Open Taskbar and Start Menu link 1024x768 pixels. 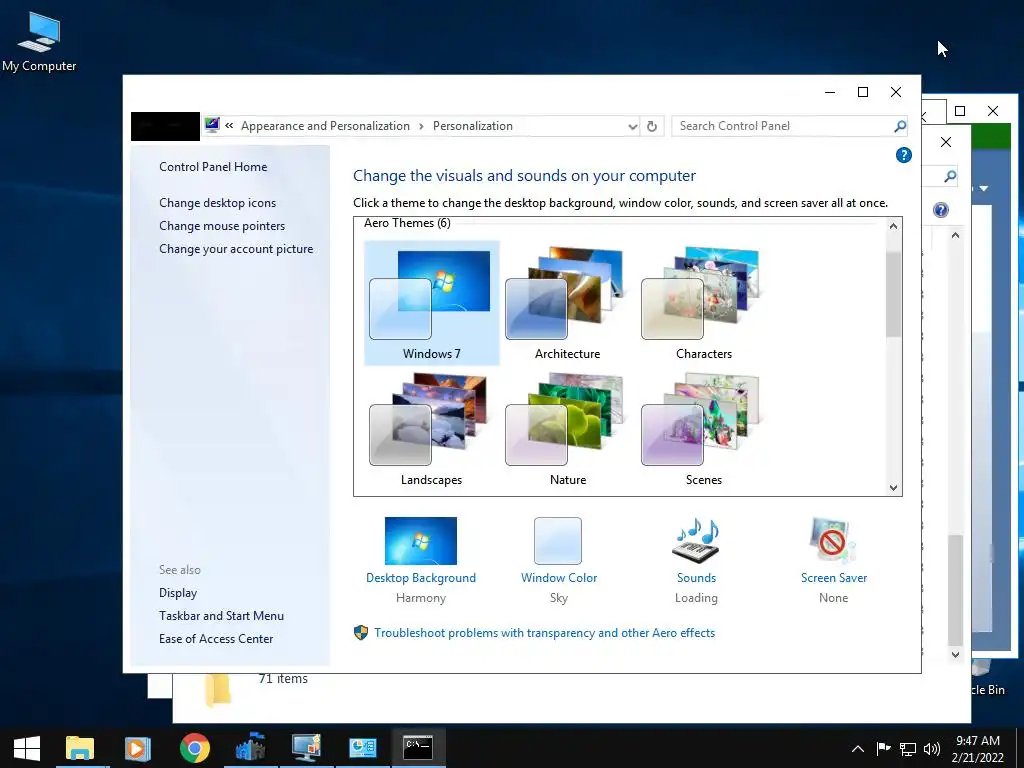click(221, 616)
